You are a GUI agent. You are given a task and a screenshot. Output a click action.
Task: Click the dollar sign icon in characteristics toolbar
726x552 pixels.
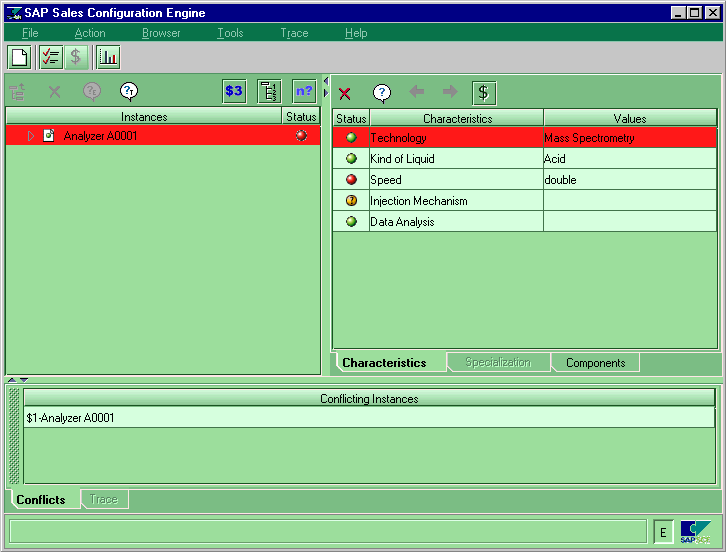pyautogui.click(x=484, y=93)
